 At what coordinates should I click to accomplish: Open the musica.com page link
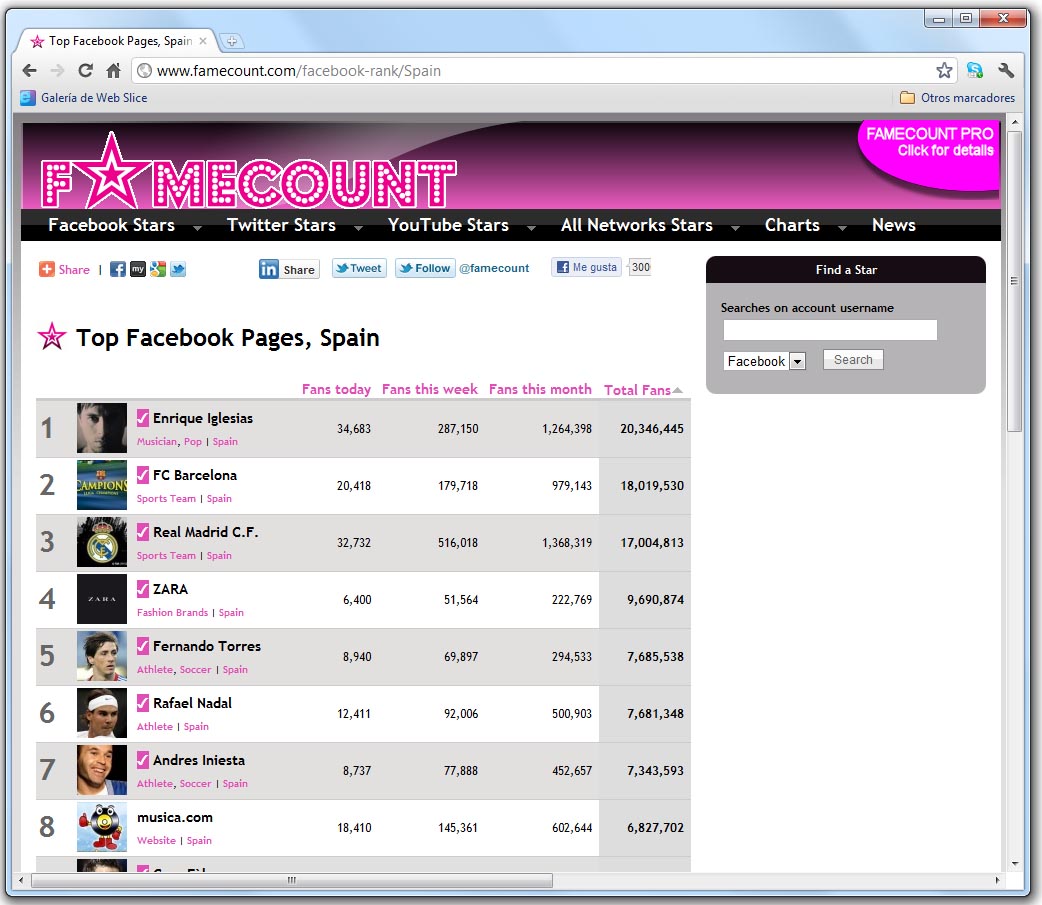175,817
